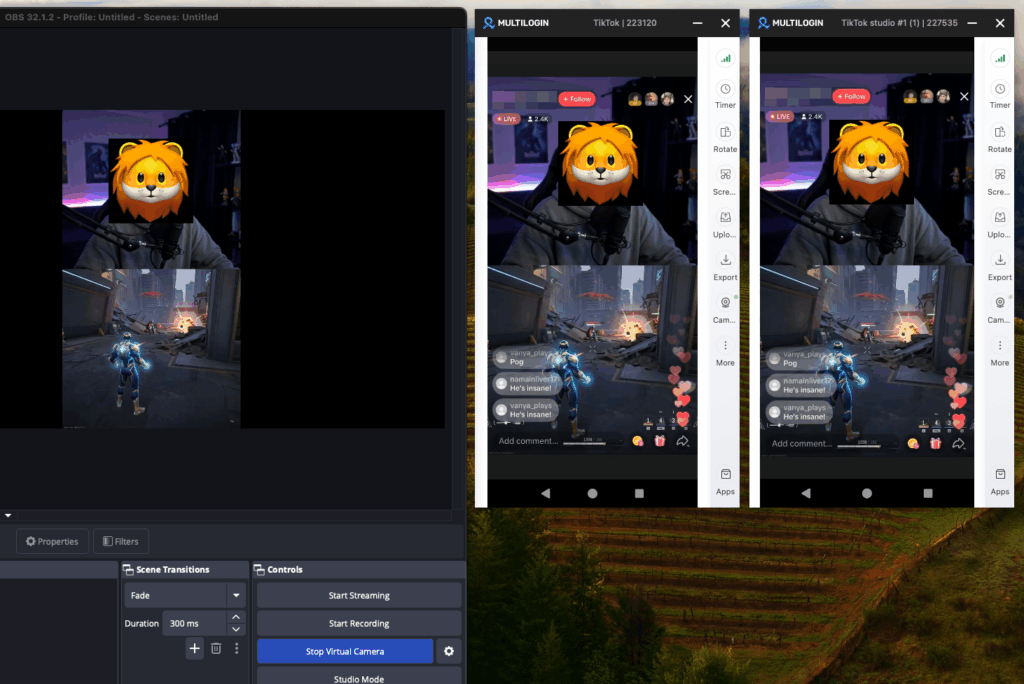Check signal indicator in TikTok studio 227535 window
Image resolution: width=1024 pixels, height=684 pixels.
point(1000,58)
